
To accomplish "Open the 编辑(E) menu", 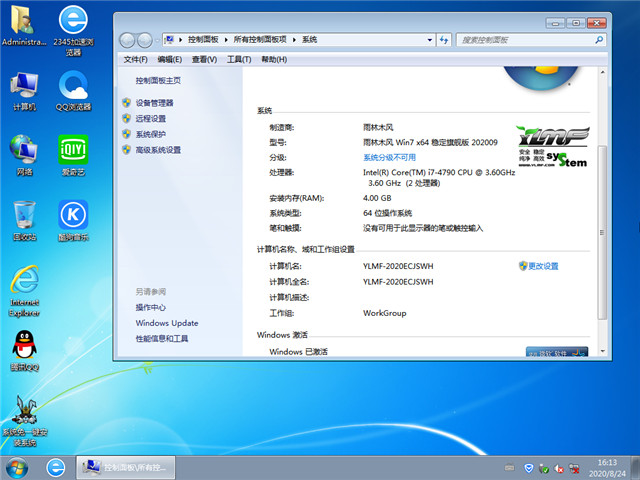I will (169, 60).
